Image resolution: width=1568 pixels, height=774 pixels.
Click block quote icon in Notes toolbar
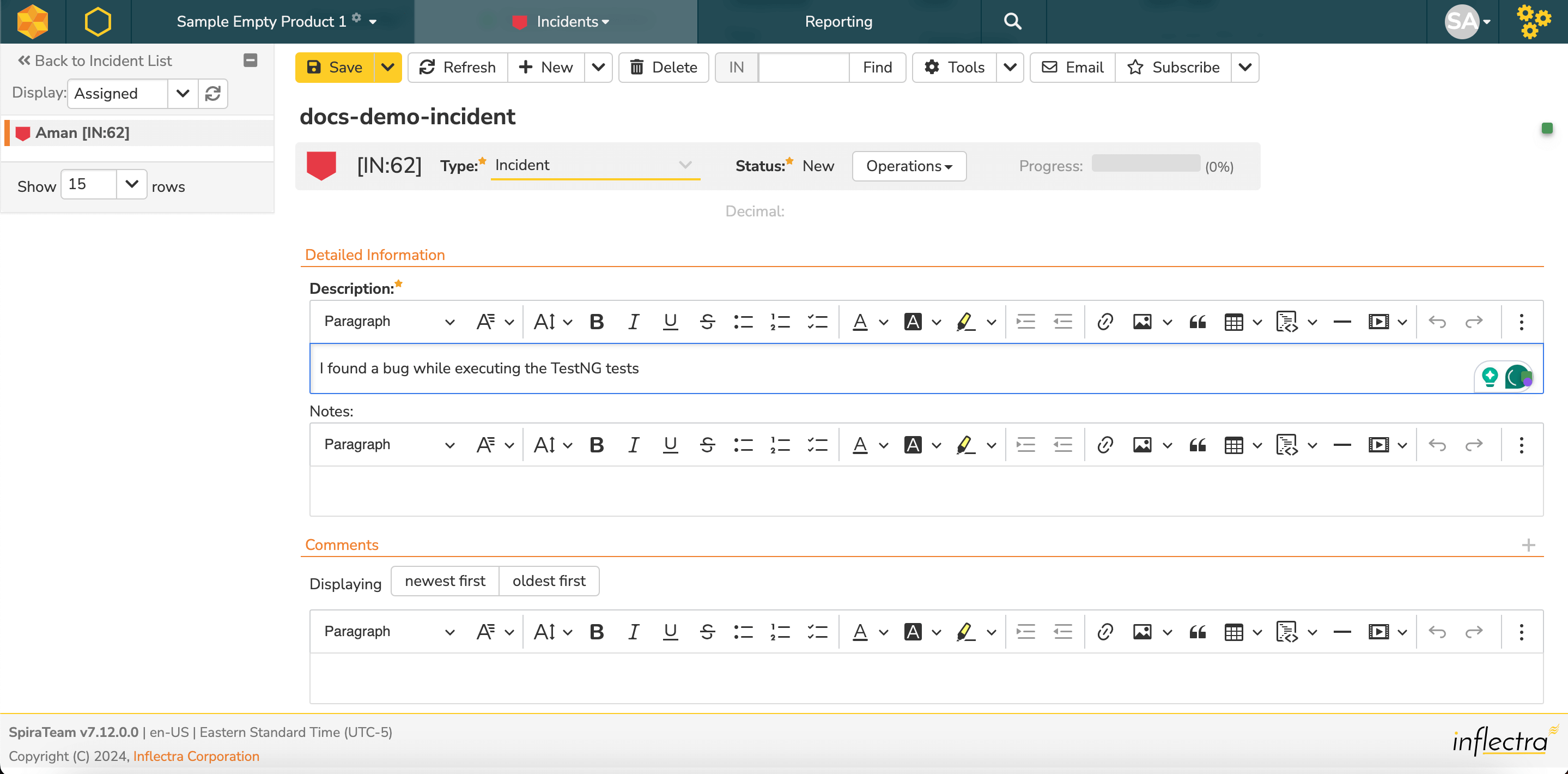pos(1198,445)
